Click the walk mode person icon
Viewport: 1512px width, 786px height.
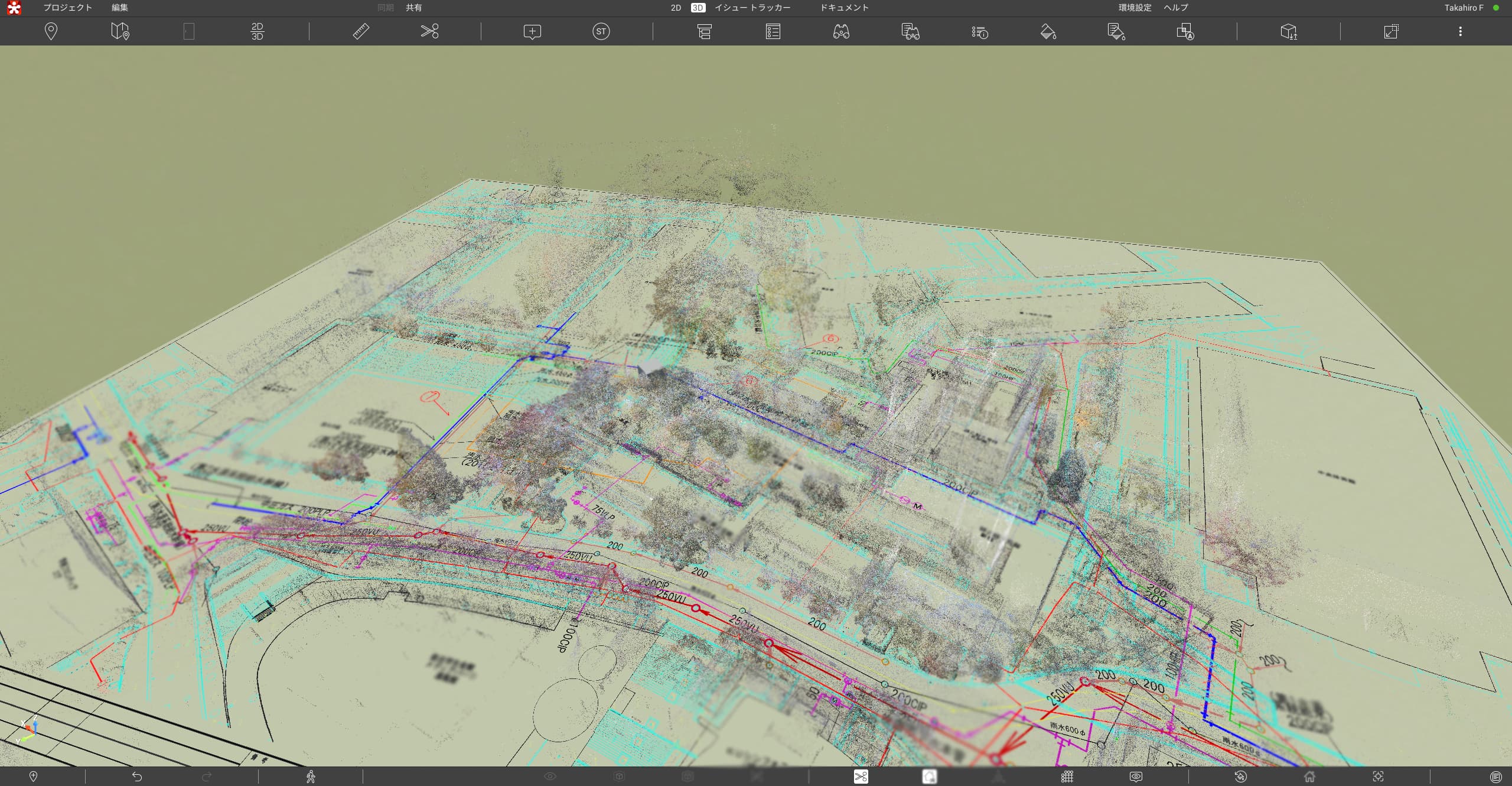[x=311, y=777]
